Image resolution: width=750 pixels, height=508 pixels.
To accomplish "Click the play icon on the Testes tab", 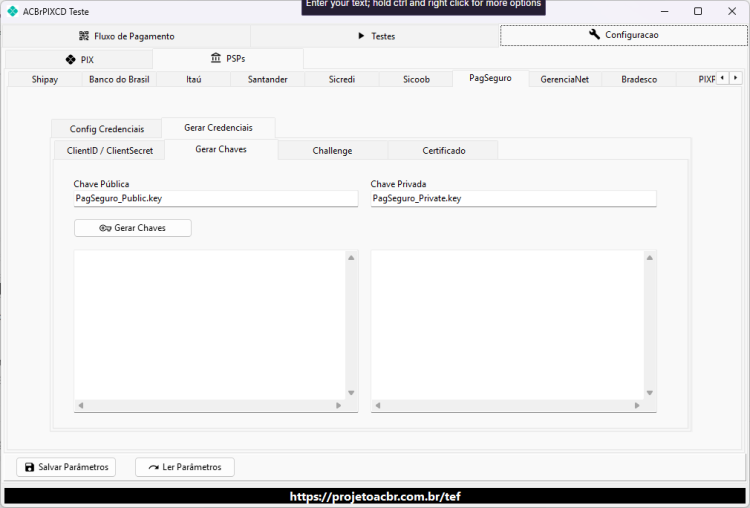I will (x=361, y=36).
